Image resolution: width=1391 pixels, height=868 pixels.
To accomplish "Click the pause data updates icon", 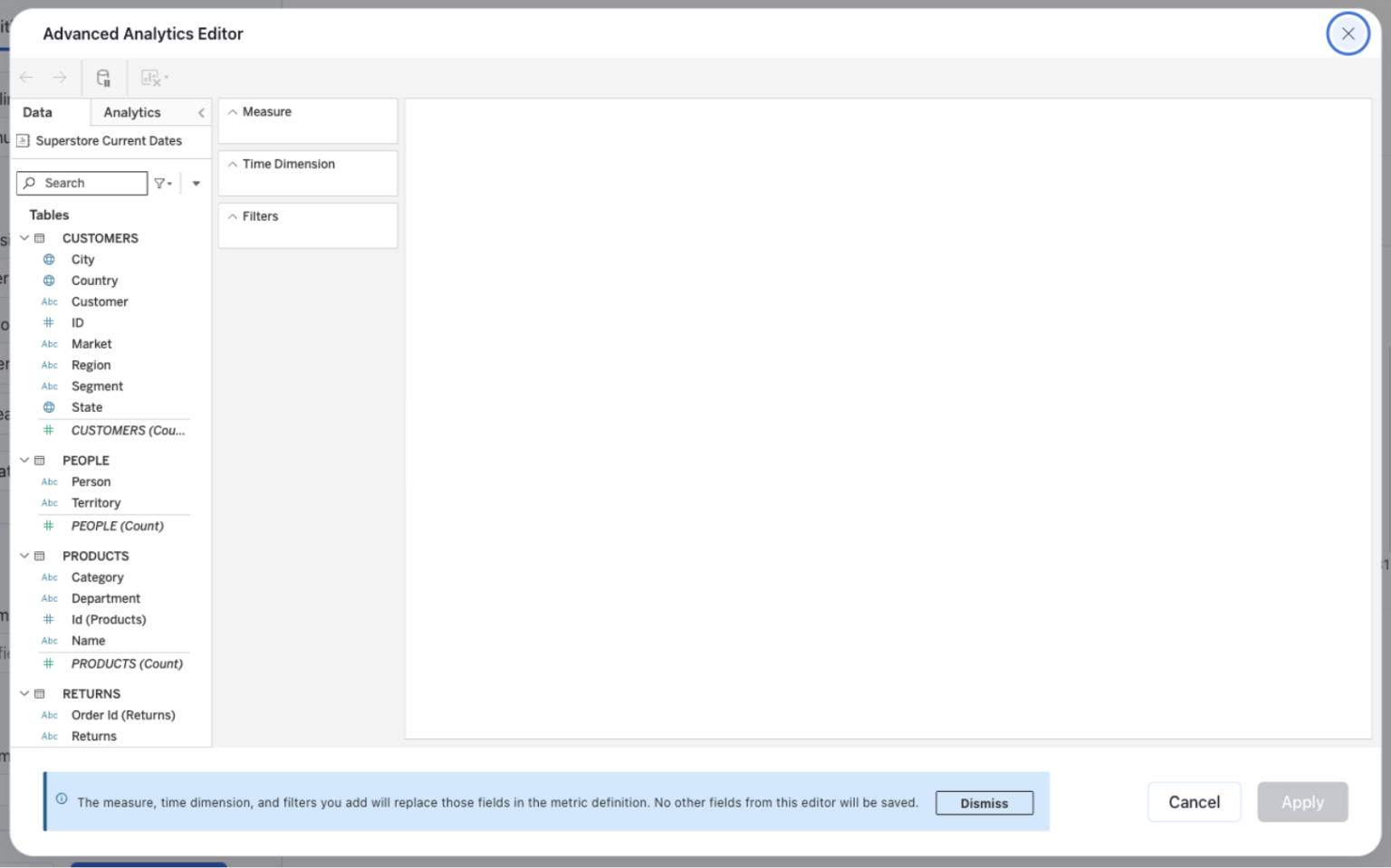I will coord(103,78).
